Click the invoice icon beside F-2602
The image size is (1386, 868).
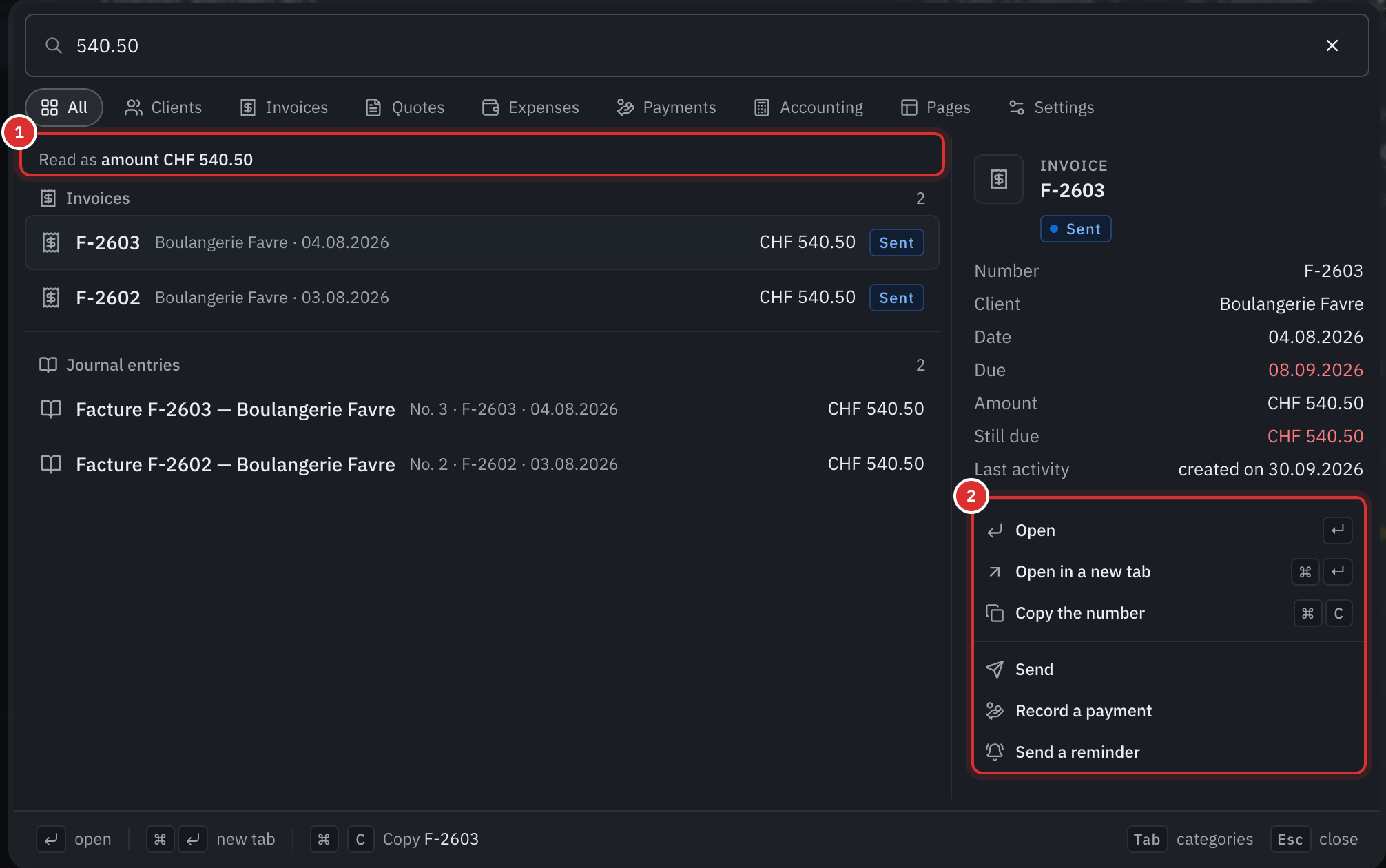pos(51,298)
